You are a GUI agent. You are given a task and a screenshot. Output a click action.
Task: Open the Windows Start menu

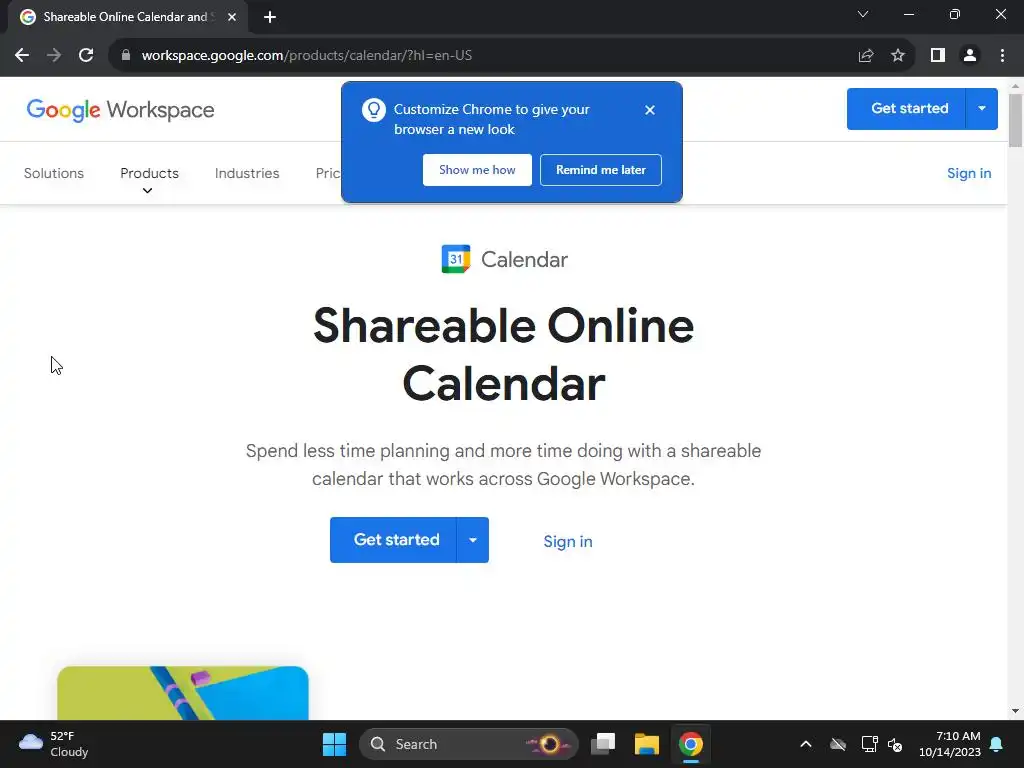[334, 744]
